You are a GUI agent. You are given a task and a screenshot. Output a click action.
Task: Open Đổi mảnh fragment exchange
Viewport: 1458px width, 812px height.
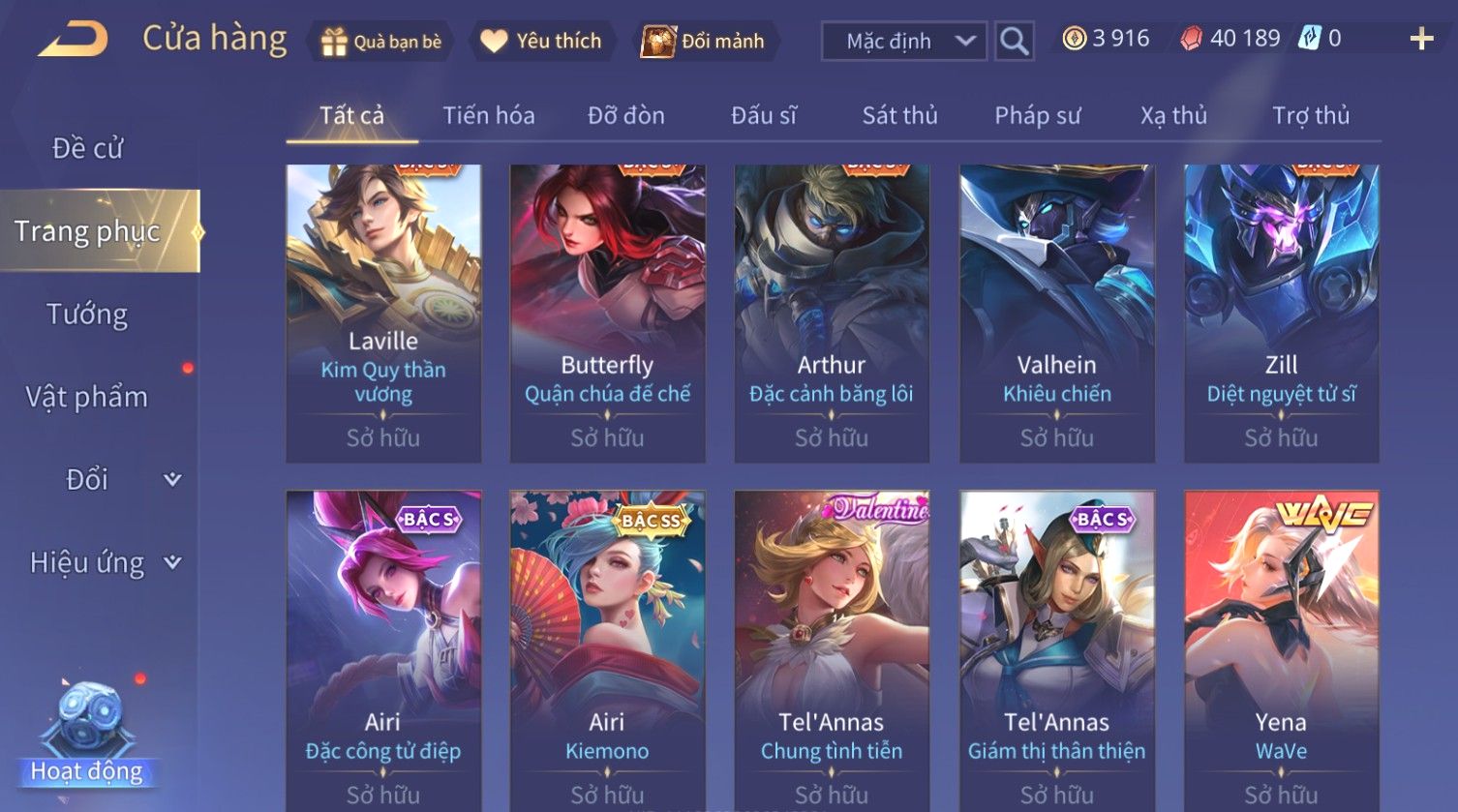tap(657, 42)
